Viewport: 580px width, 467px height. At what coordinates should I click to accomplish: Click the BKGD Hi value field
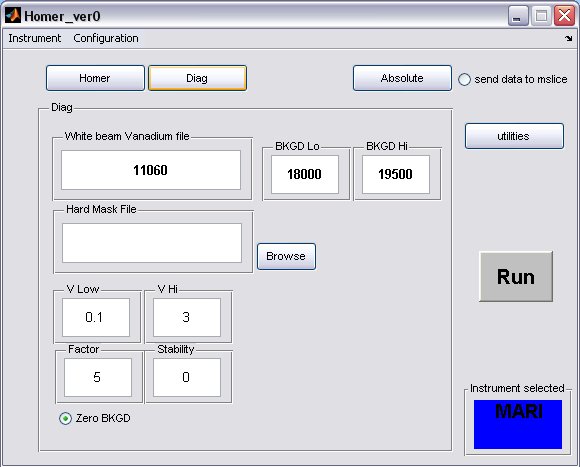pos(396,174)
